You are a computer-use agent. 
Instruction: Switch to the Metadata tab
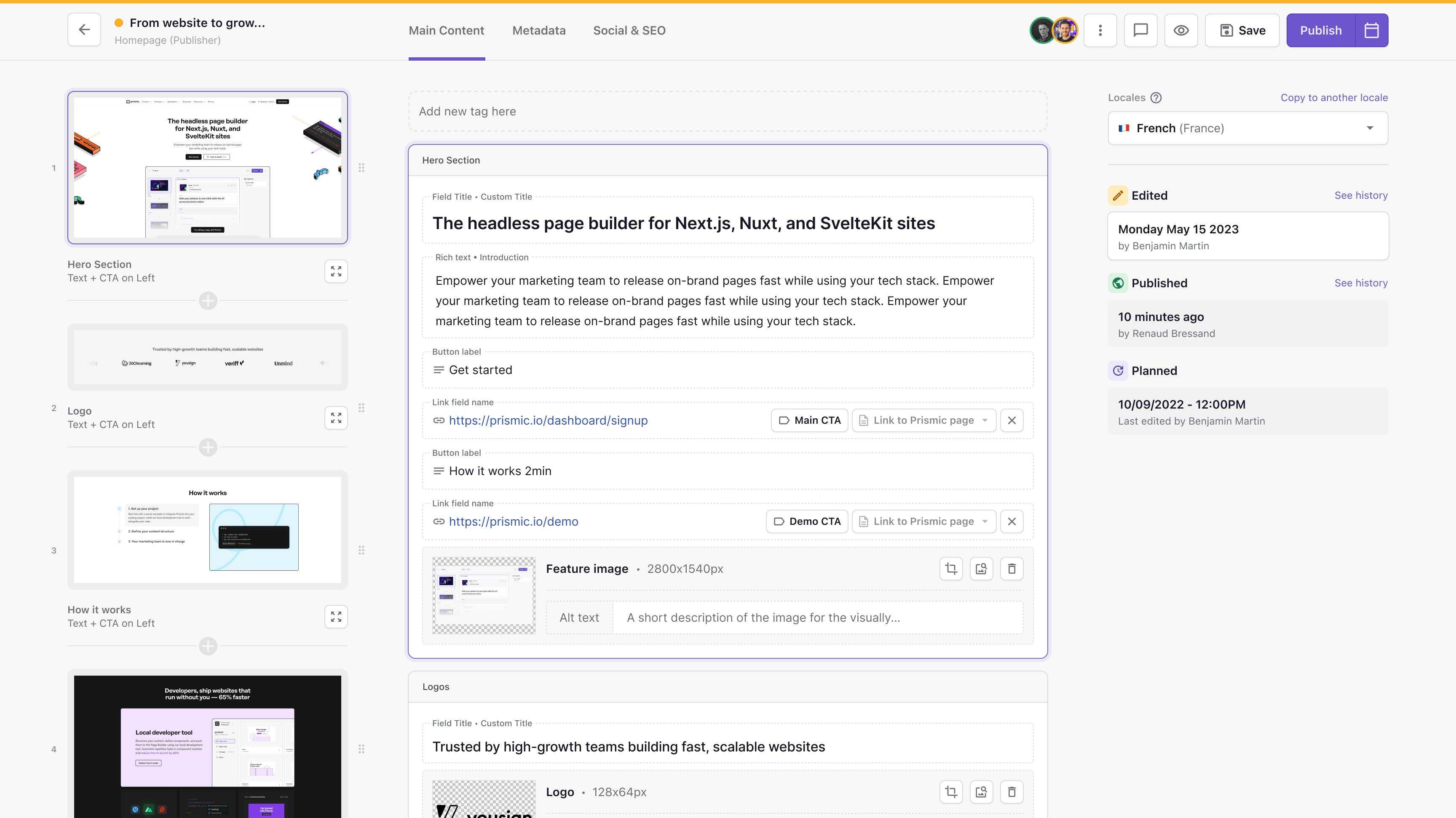(x=539, y=30)
